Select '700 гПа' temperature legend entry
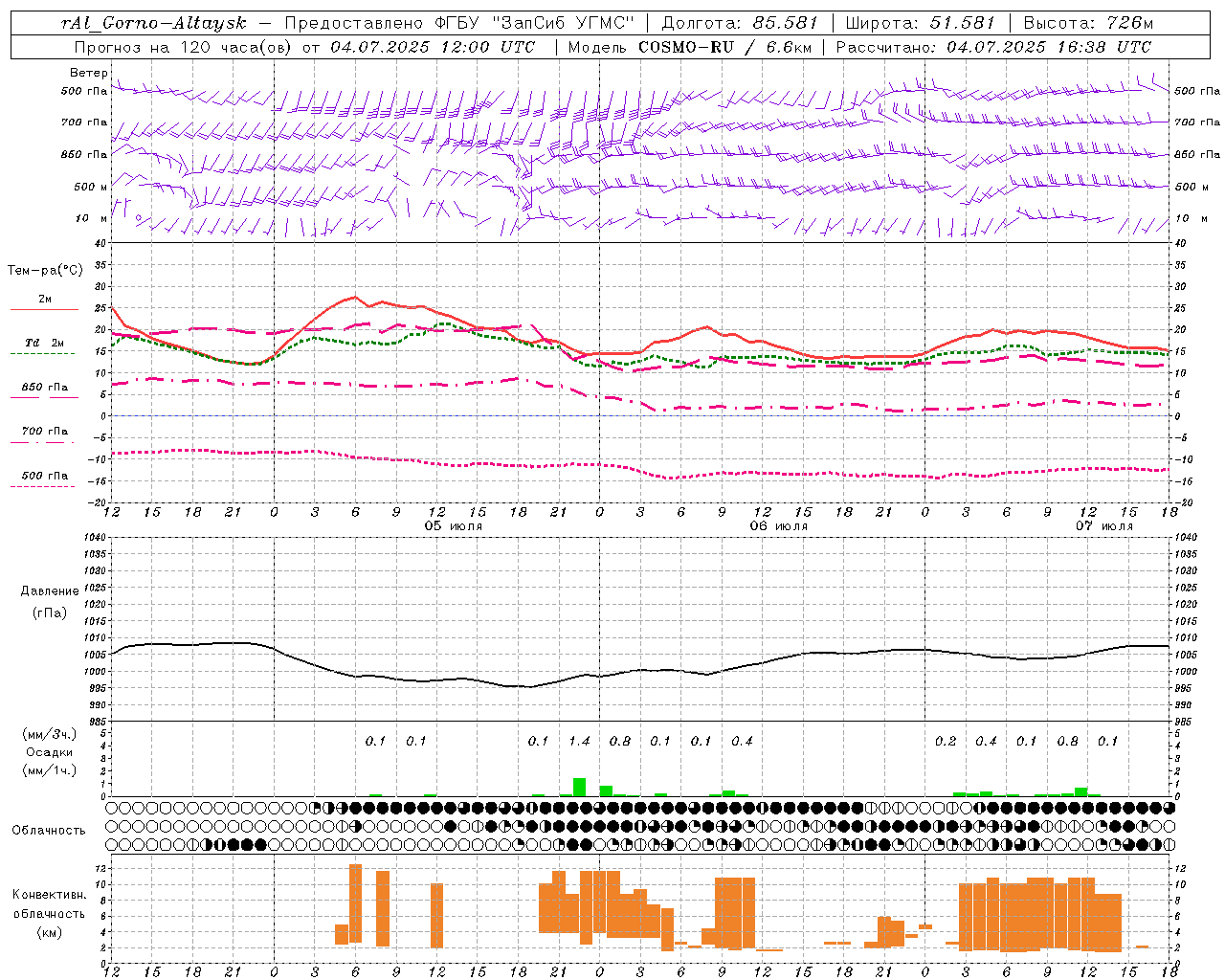The width and height of the screenshot is (1225, 980). click(44, 432)
